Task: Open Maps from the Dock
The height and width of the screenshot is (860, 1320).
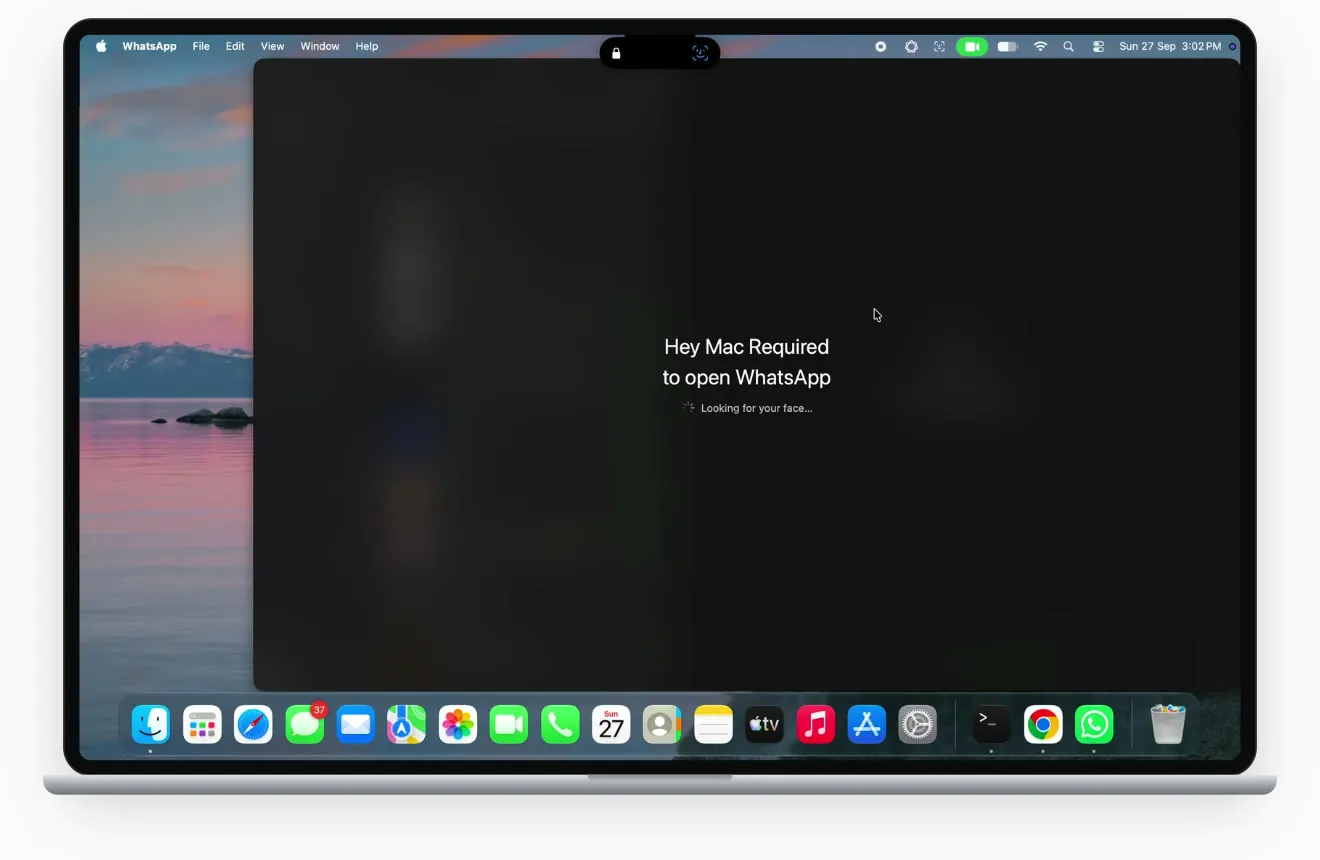Action: coord(407,725)
